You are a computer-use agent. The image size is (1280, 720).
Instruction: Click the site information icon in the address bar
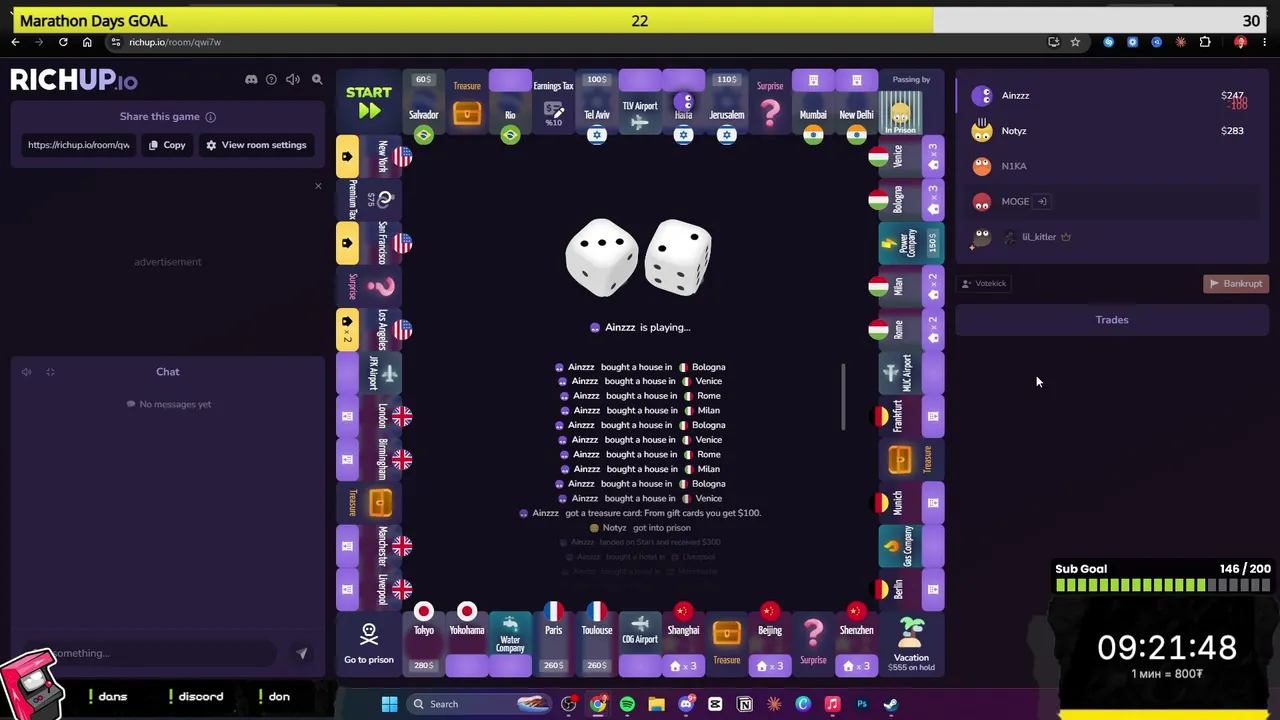click(x=116, y=42)
